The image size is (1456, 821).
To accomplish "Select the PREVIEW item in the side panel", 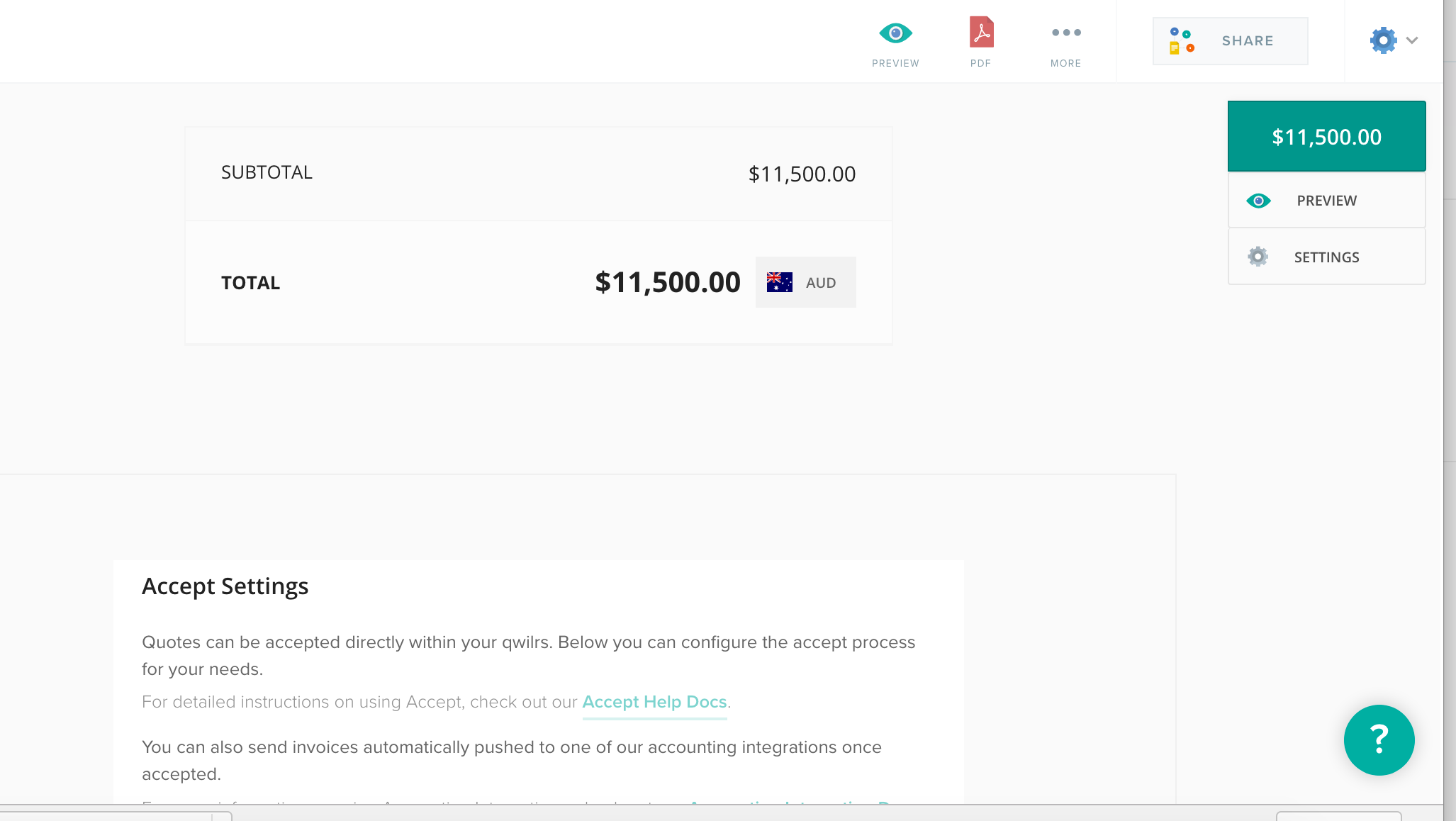I will [1326, 201].
